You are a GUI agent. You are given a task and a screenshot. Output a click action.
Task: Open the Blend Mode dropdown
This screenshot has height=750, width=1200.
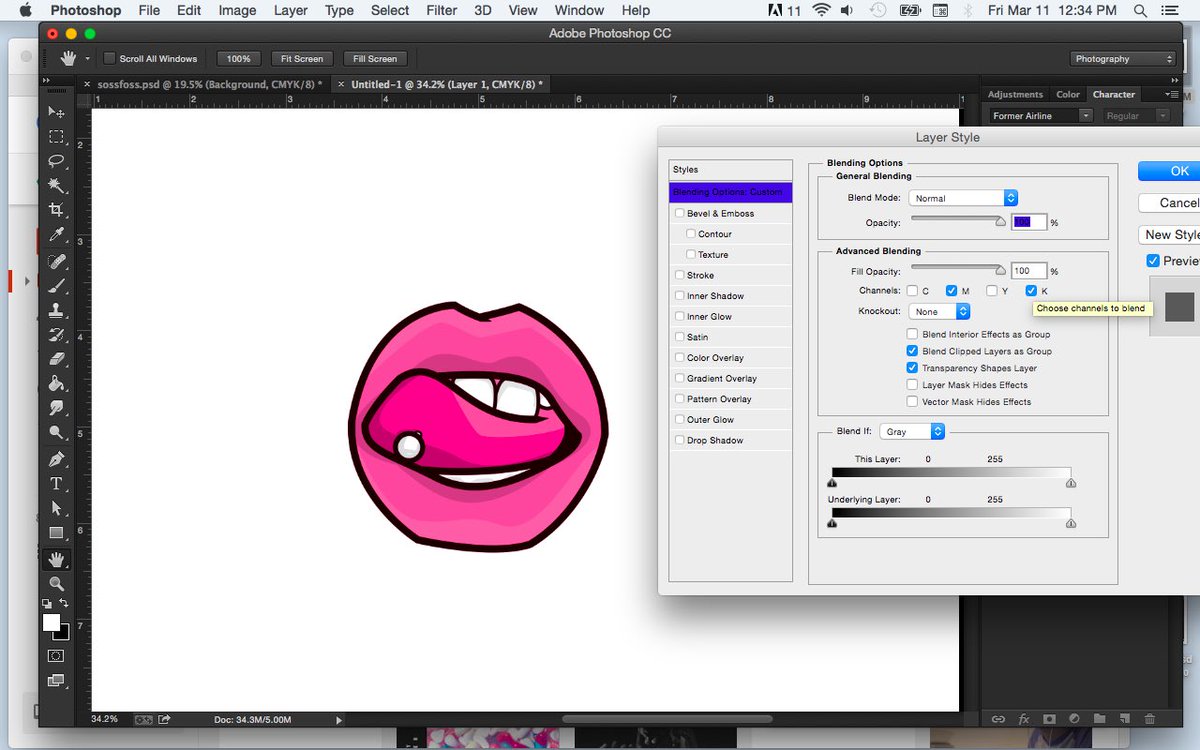click(963, 198)
